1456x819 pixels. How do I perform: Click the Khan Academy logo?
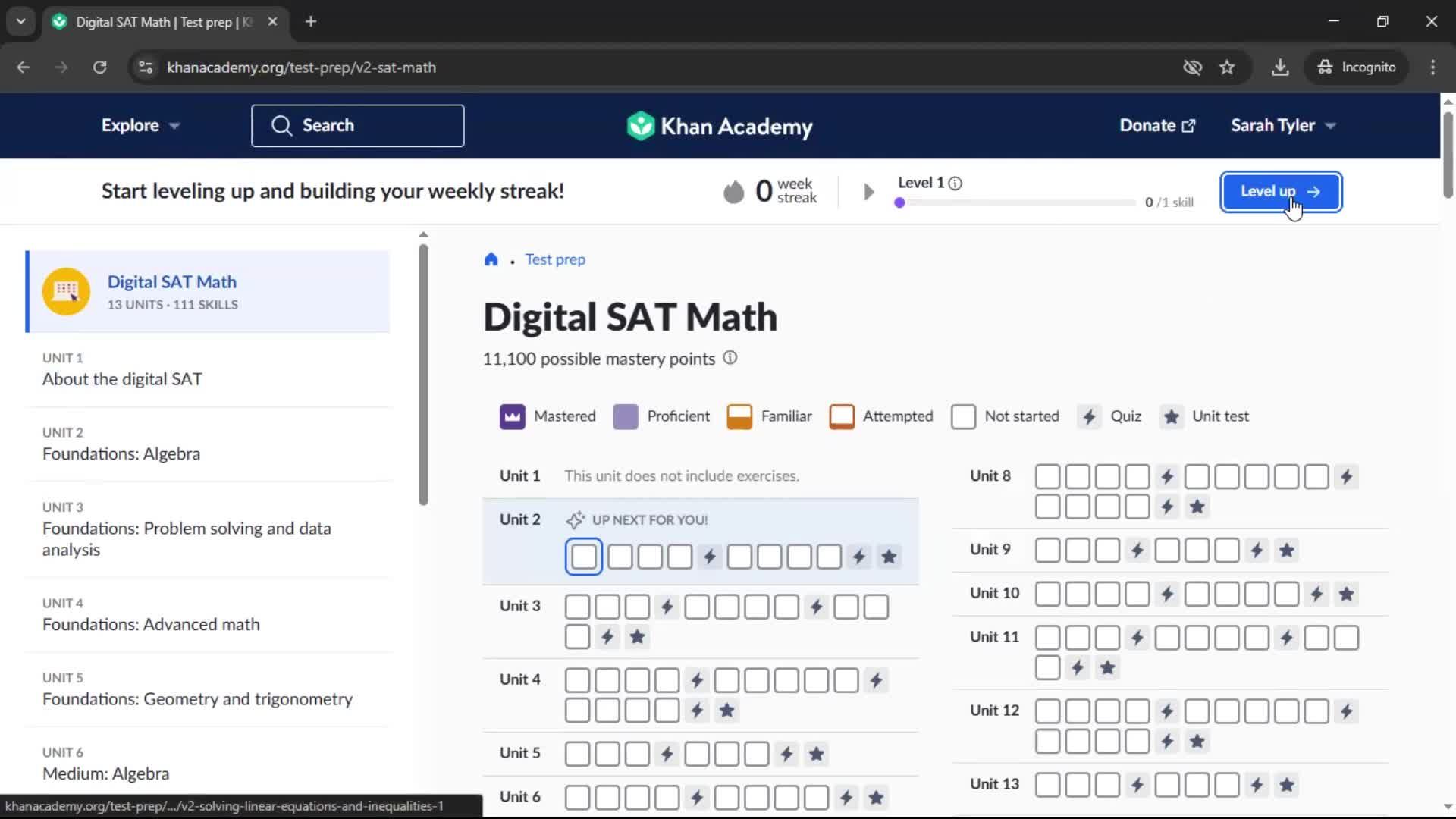(720, 126)
